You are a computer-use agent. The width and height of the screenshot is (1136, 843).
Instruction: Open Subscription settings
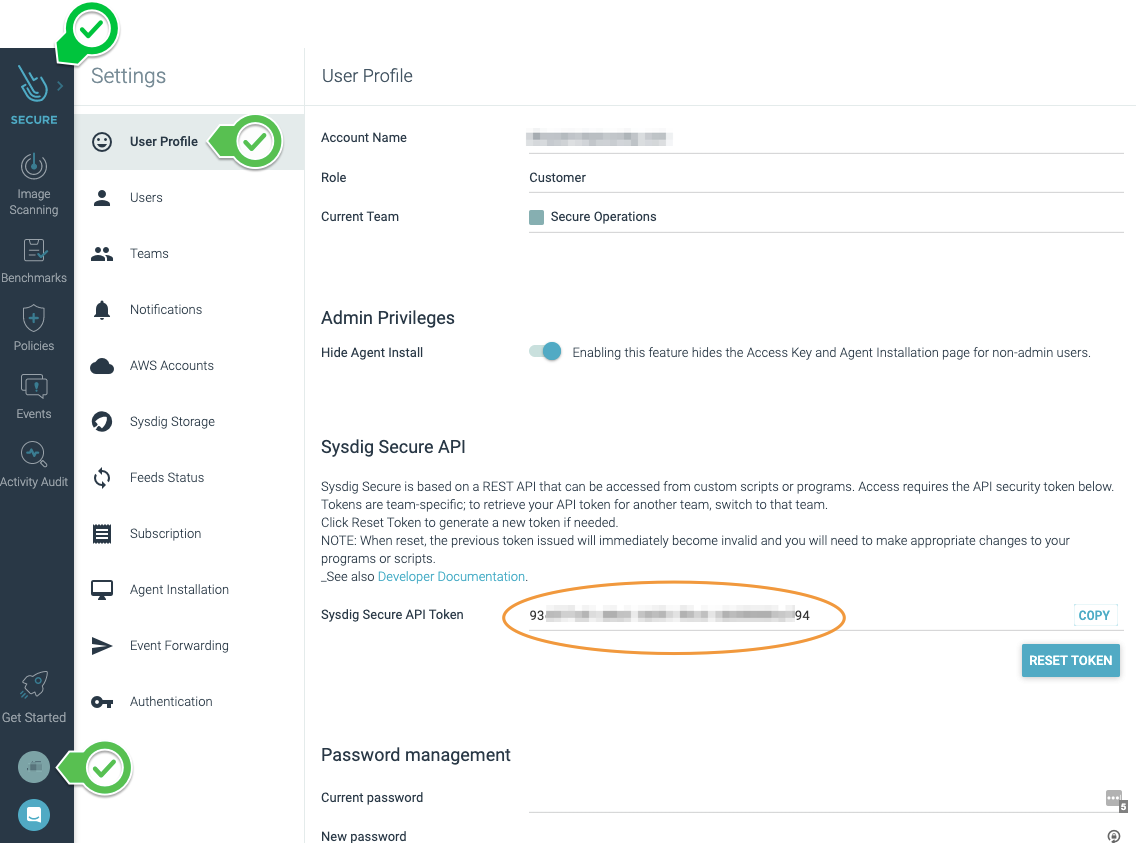[189, 534]
